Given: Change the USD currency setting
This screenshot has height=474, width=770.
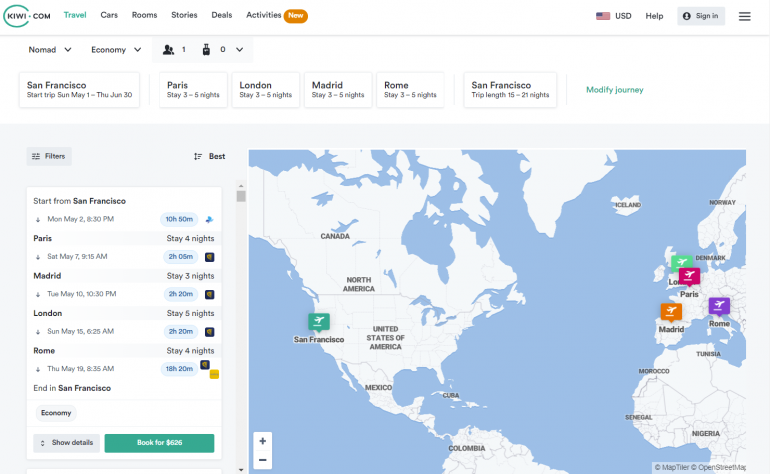Looking at the screenshot, I should click(614, 16).
